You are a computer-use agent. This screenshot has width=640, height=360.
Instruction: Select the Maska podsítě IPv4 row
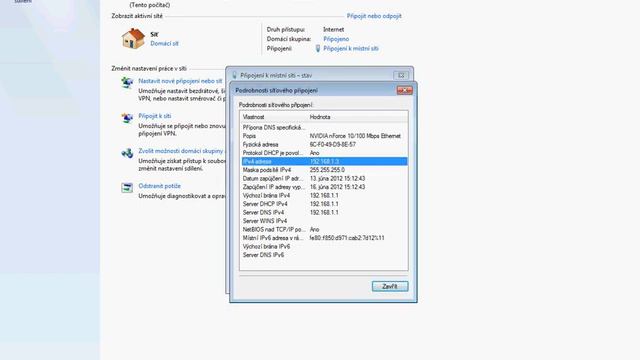(x=324, y=170)
